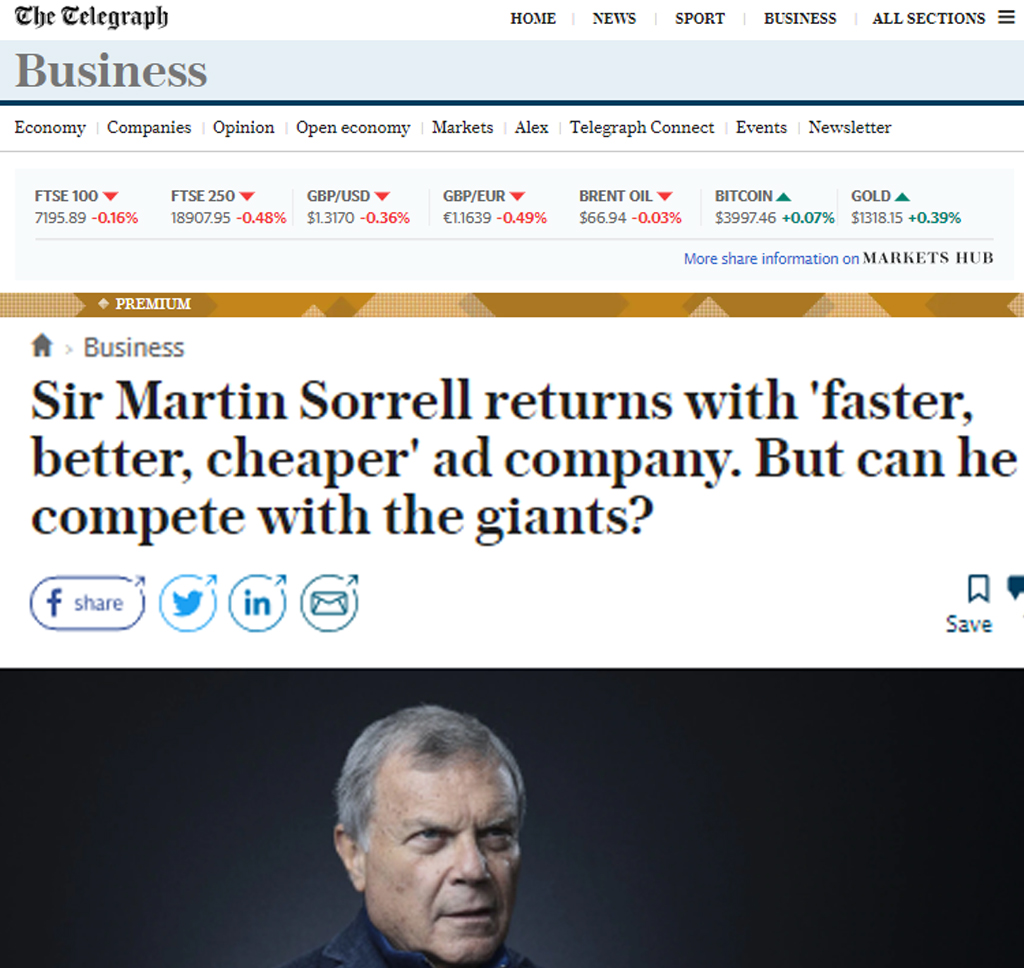The image size is (1024, 968).
Task: Open the Economy subsection tab
Action: tap(50, 127)
